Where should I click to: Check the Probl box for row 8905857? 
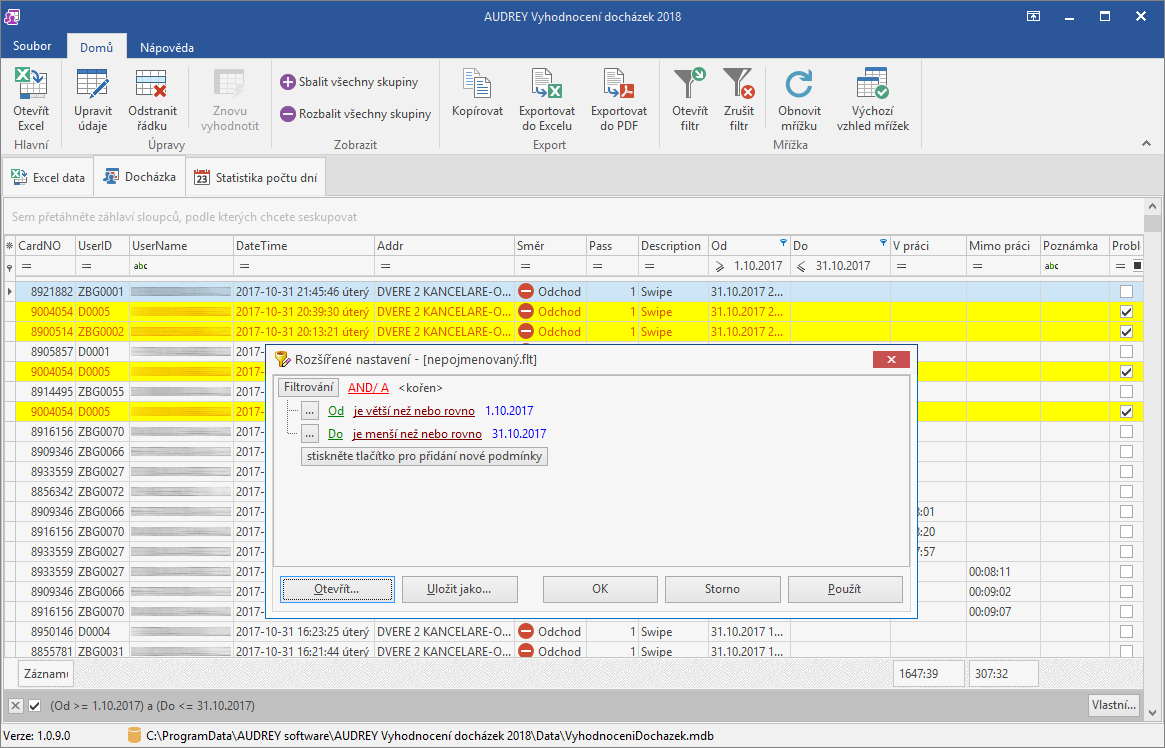point(1126,352)
